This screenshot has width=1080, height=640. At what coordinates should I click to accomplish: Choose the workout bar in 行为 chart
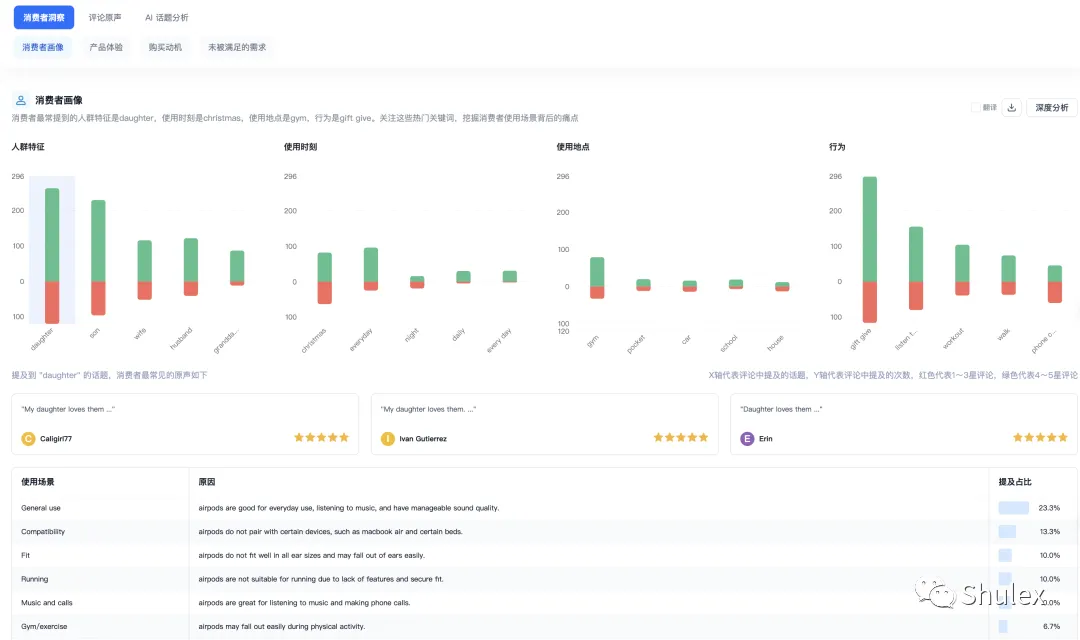962,270
